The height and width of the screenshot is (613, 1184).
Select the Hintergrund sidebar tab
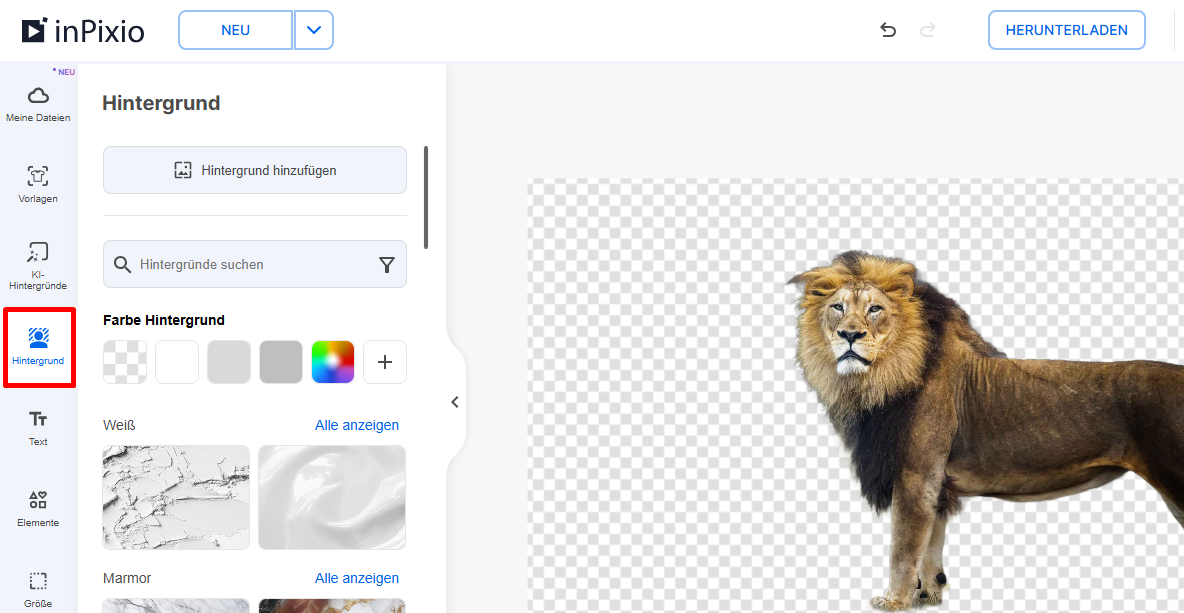(x=39, y=347)
